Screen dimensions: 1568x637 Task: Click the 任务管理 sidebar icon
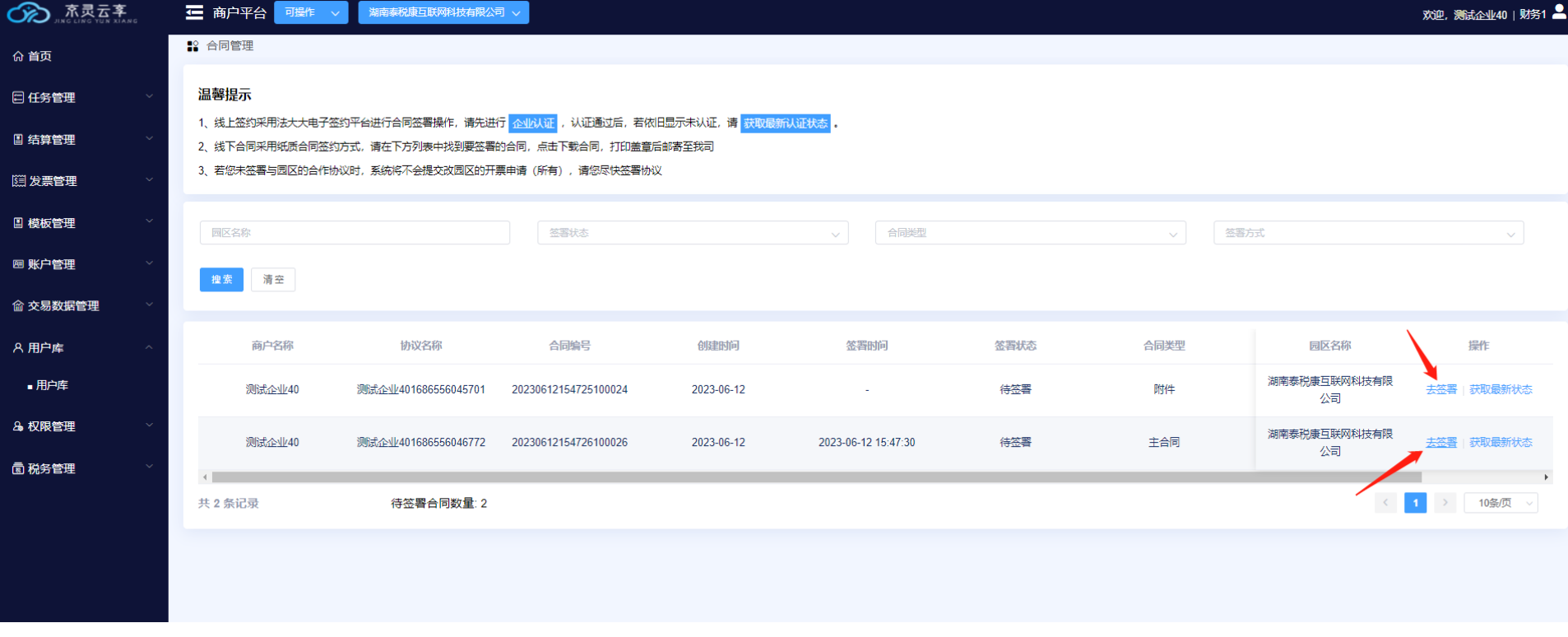click(18, 97)
